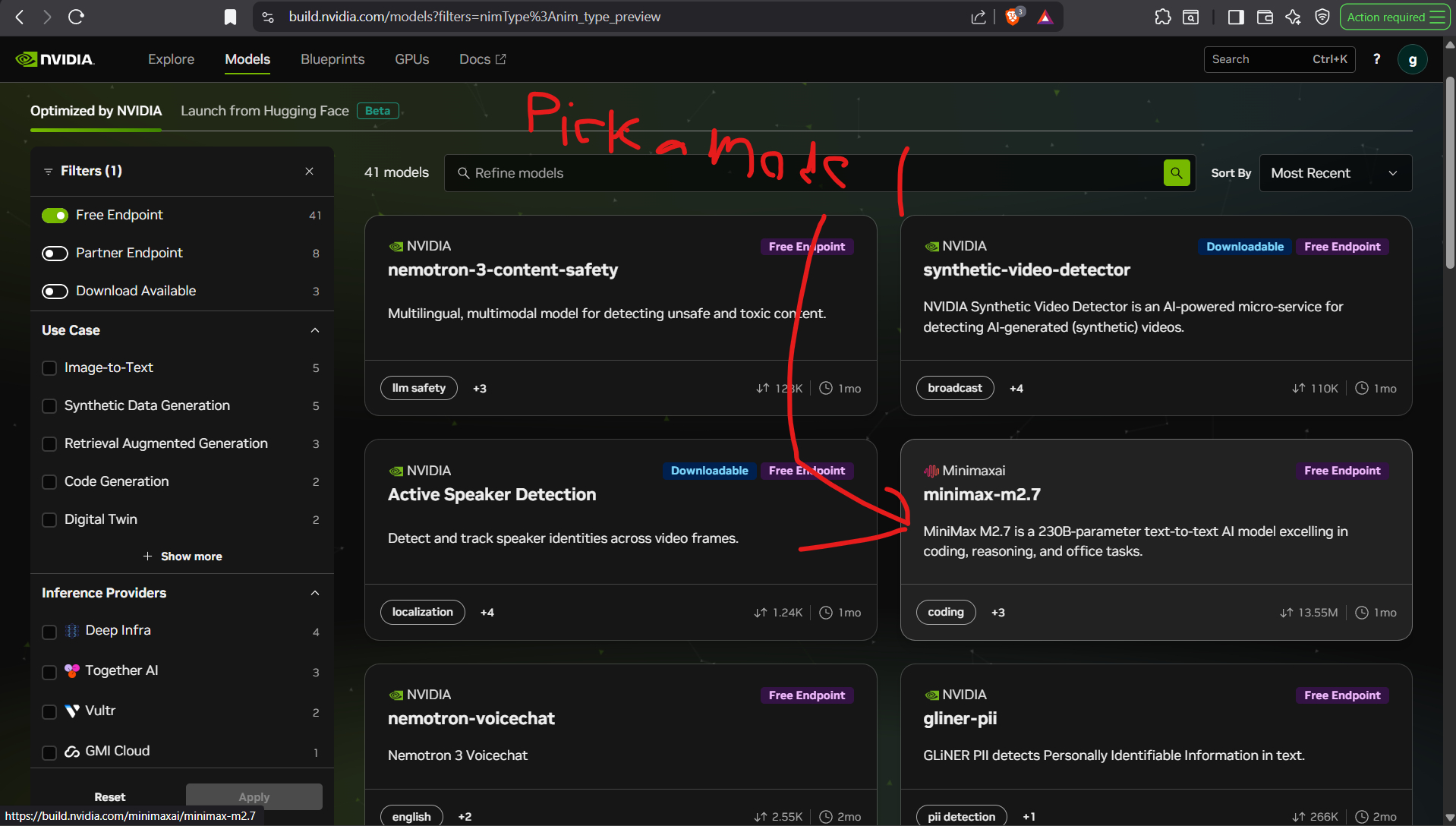Expand +3 tags on nemotron-3-content-safety card
This screenshot has width=1456, height=826.
(480, 388)
